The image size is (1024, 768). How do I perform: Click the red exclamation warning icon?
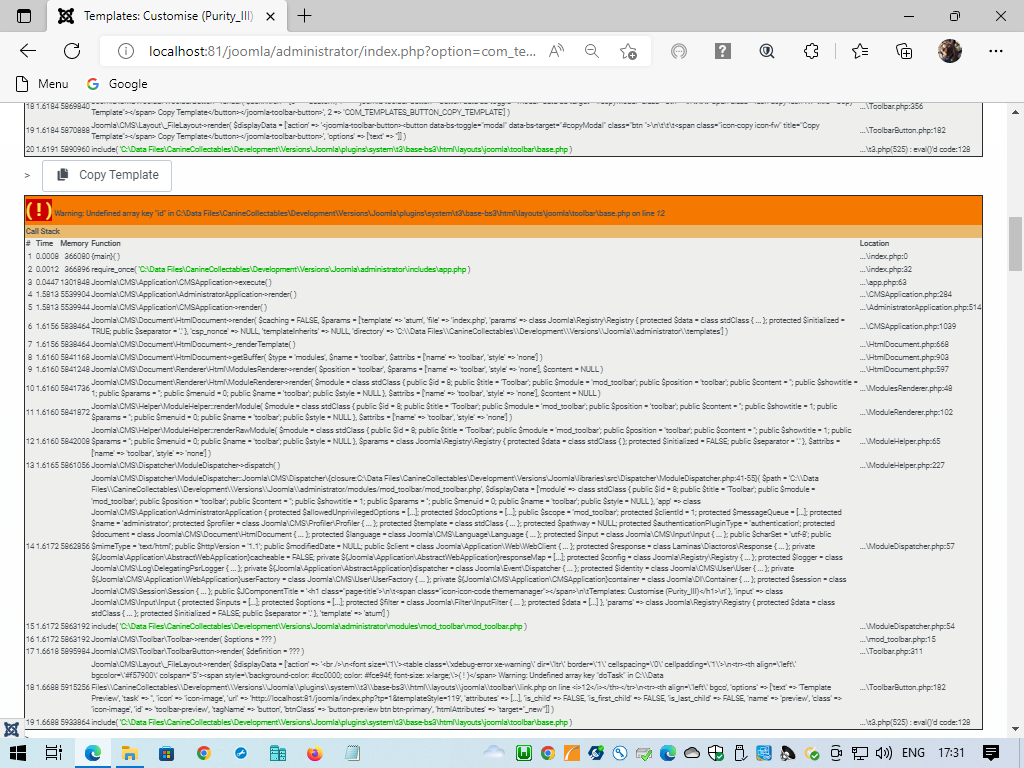coord(39,210)
